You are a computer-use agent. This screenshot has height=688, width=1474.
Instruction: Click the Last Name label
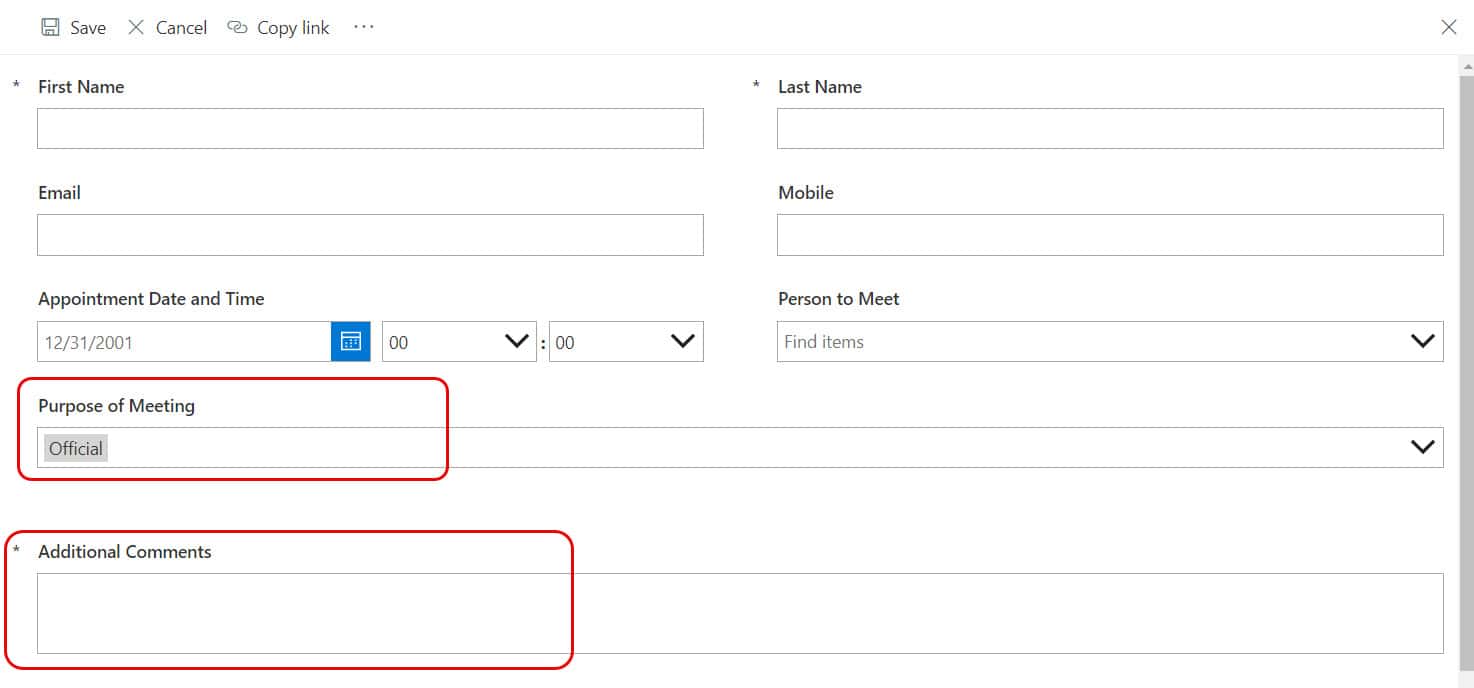click(x=820, y=87)
